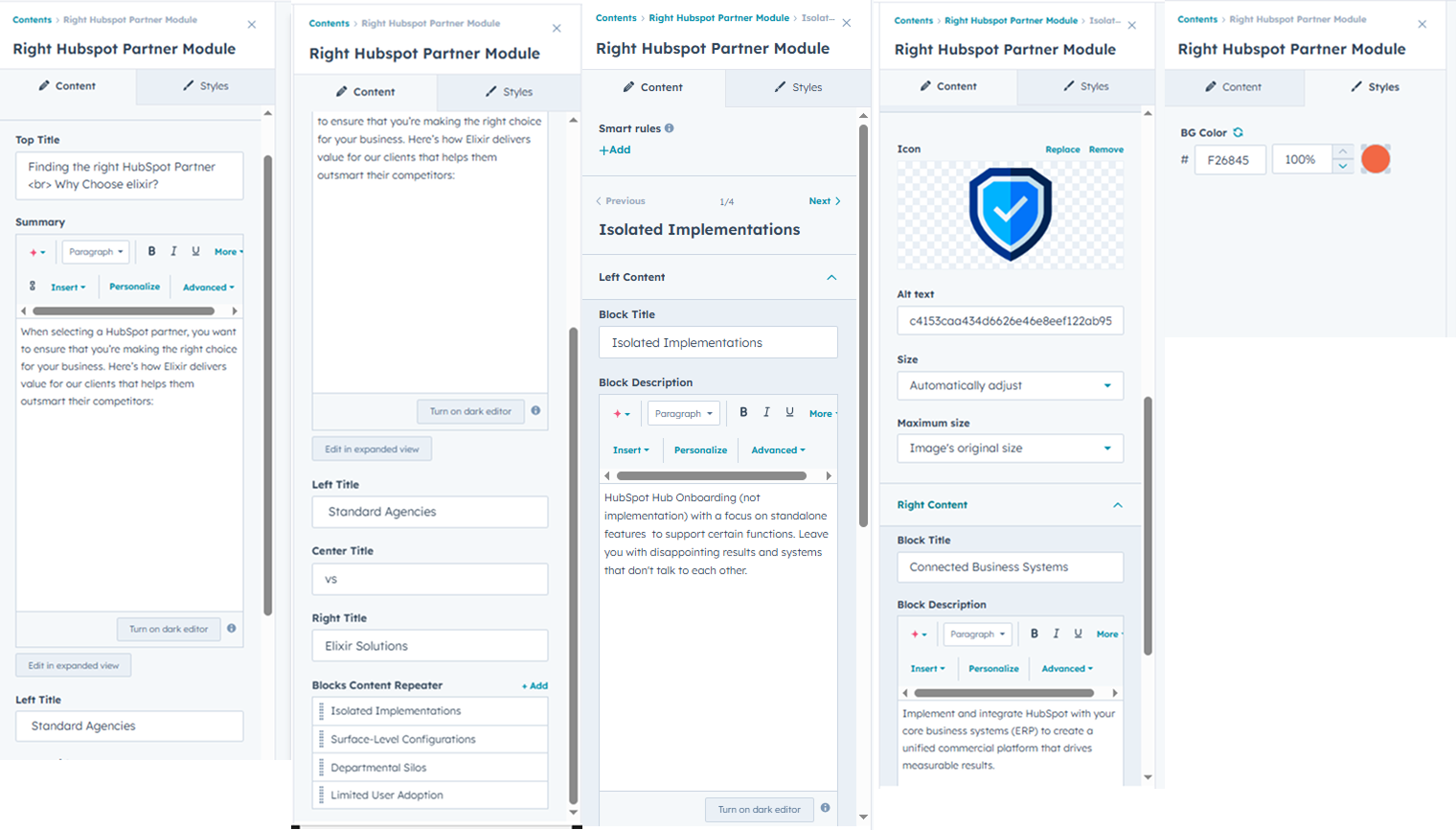Grab drag handle of Isolated Implementations list row
The image size is (1456, 830).
(321, 711)
